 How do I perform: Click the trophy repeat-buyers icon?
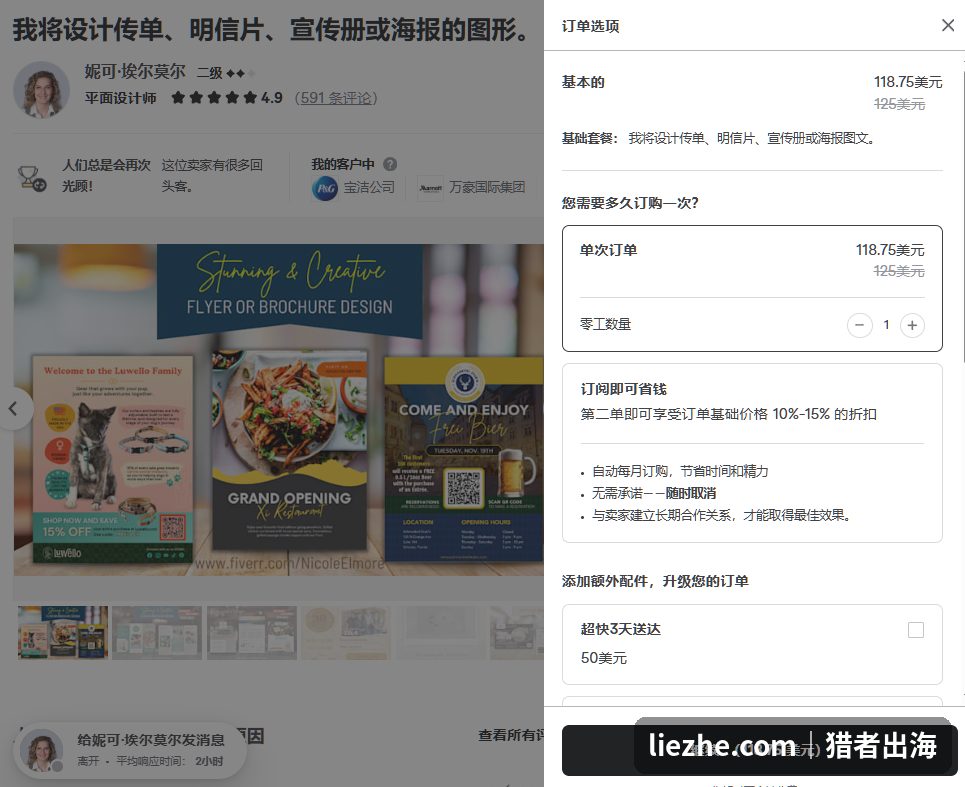(31, 178)
